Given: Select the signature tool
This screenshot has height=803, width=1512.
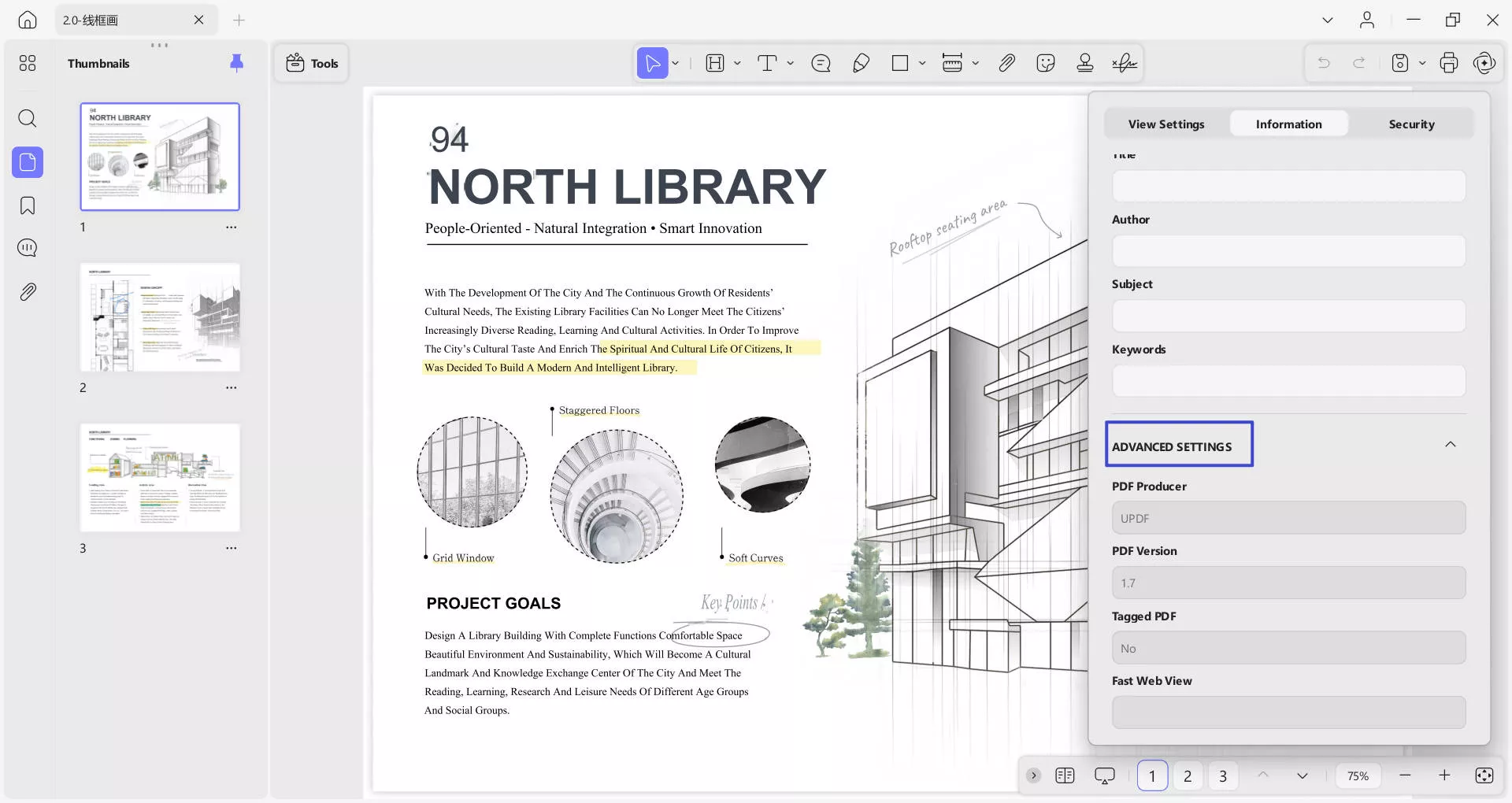Looking at the screenshot, I should coord(1124,64).
